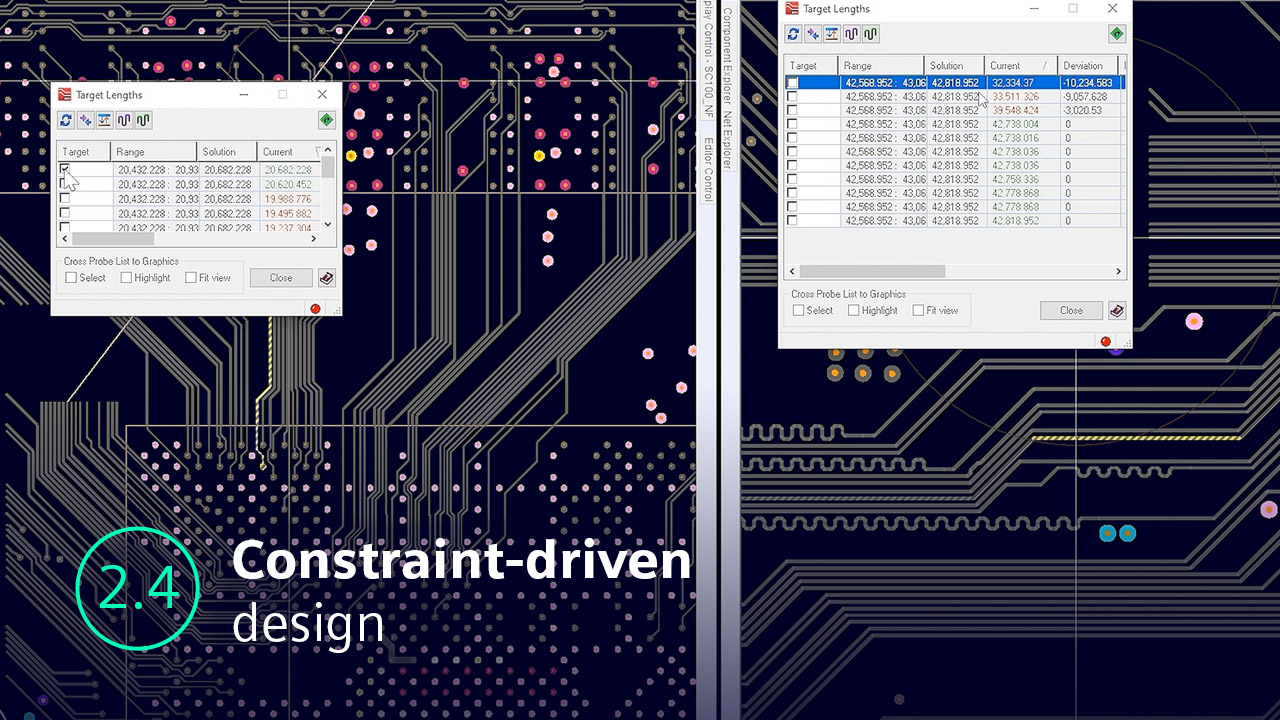Image resolution: width=1280 pixels, height=720 pixels.
Task: Enable Fit view checkbox in left dialog
Action: click(x=191, y=278)
